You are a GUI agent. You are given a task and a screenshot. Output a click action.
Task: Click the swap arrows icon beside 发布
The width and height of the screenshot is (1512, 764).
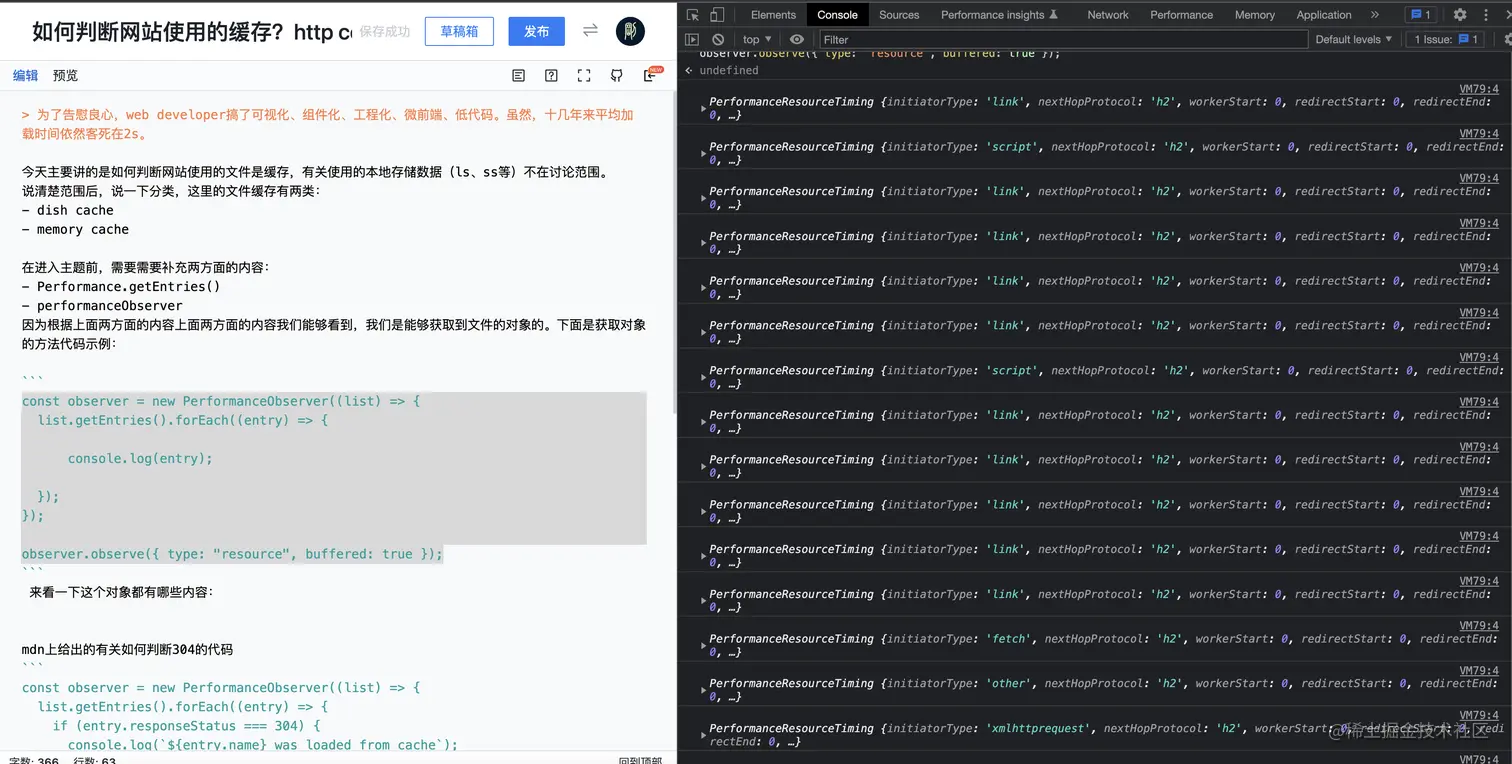click(x=590, y=30)
